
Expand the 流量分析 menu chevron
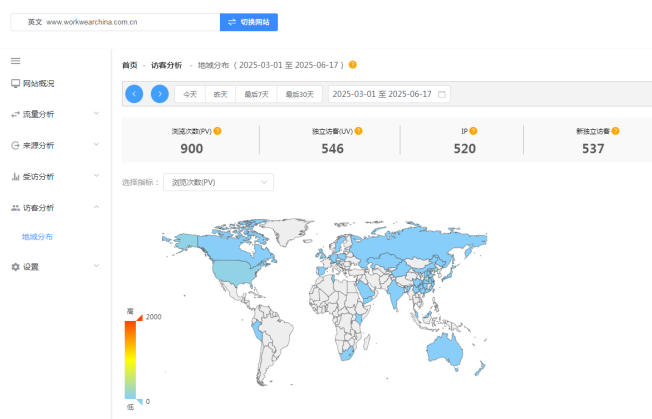tap(96, 113)
